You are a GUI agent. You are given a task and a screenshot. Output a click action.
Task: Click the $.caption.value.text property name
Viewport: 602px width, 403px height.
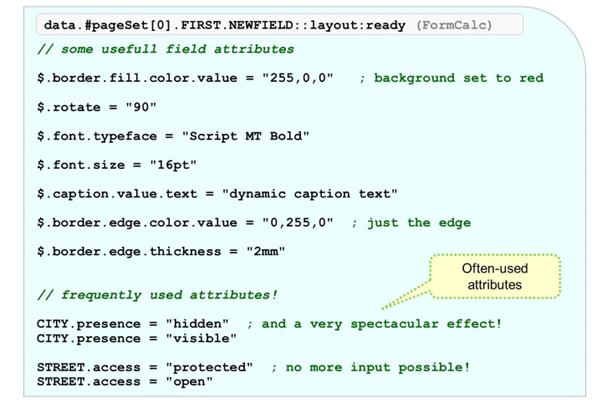click(119, 193)
